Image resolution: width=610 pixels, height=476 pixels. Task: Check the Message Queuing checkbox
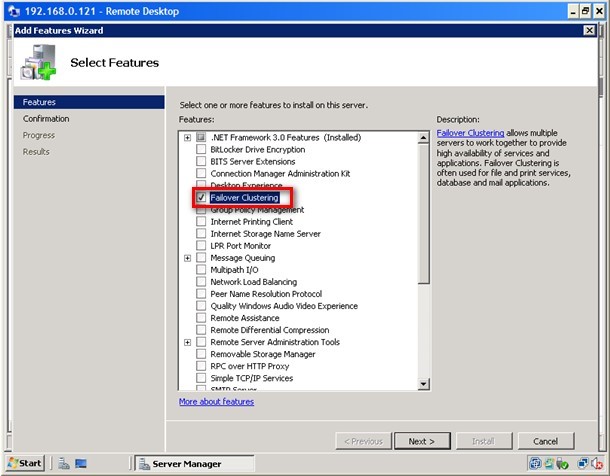[201, 258]
